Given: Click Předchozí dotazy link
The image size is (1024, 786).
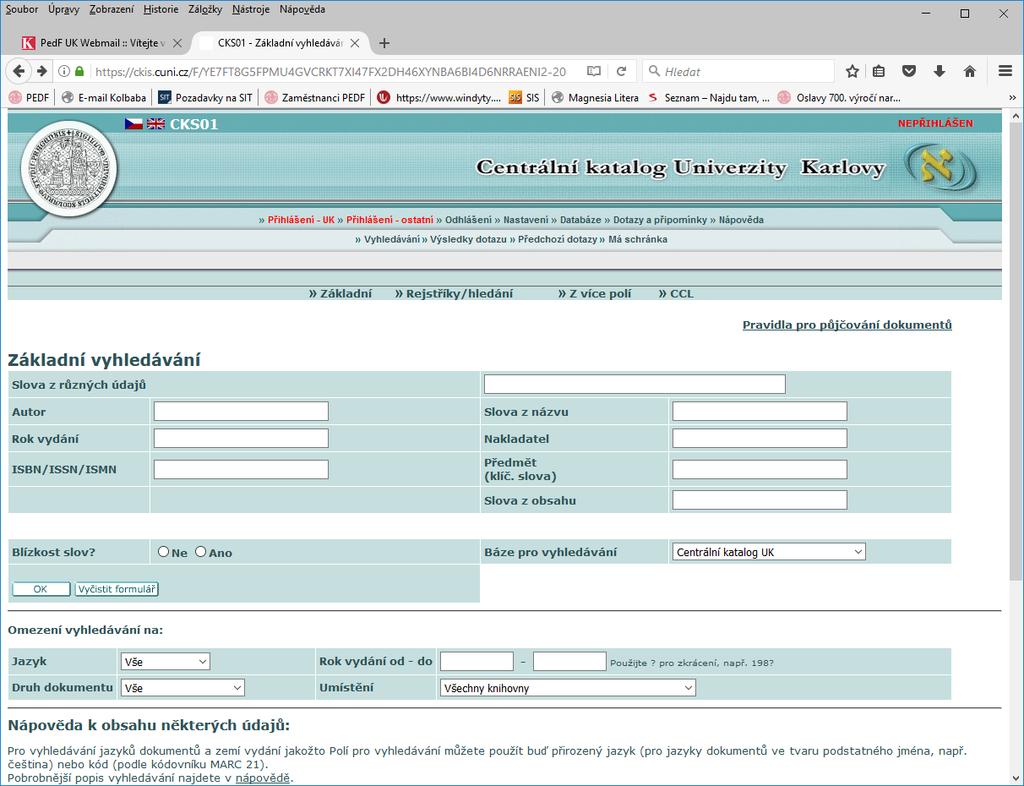Looking at the screenshot, I should point(557,240).
